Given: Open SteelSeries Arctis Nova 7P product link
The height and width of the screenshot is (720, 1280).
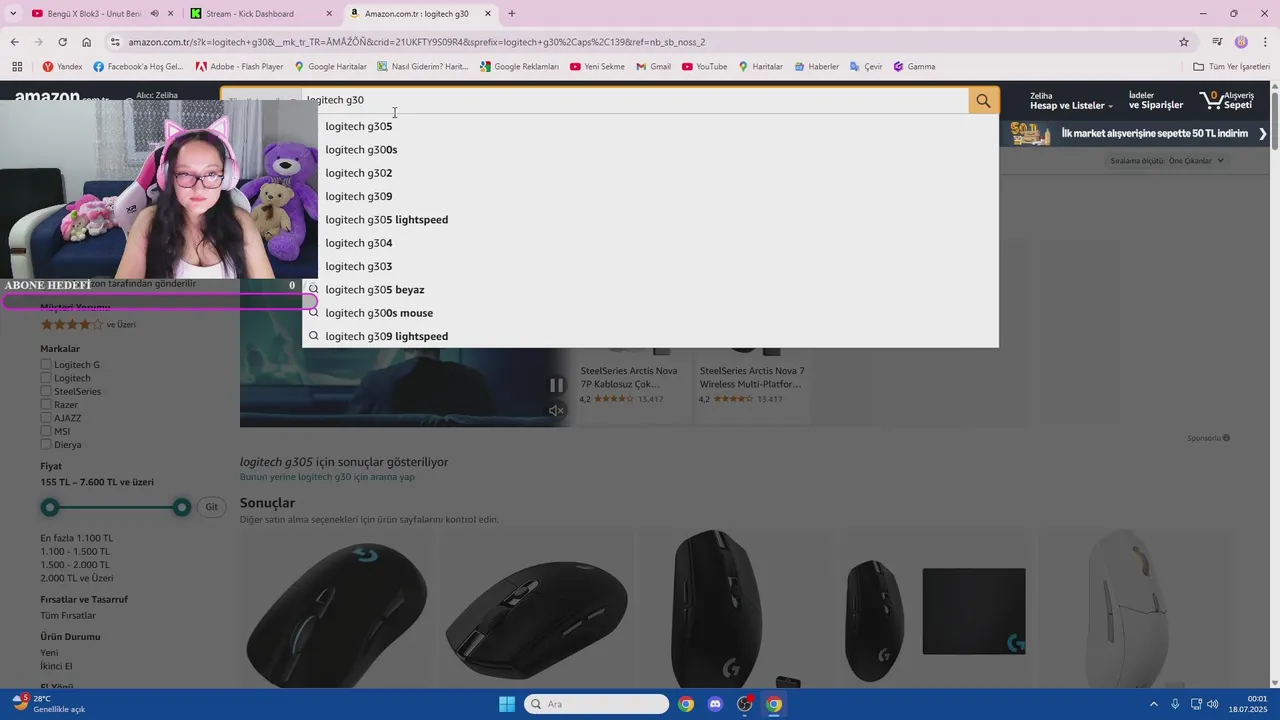Looking at the screenshot, I should point(629,377).
